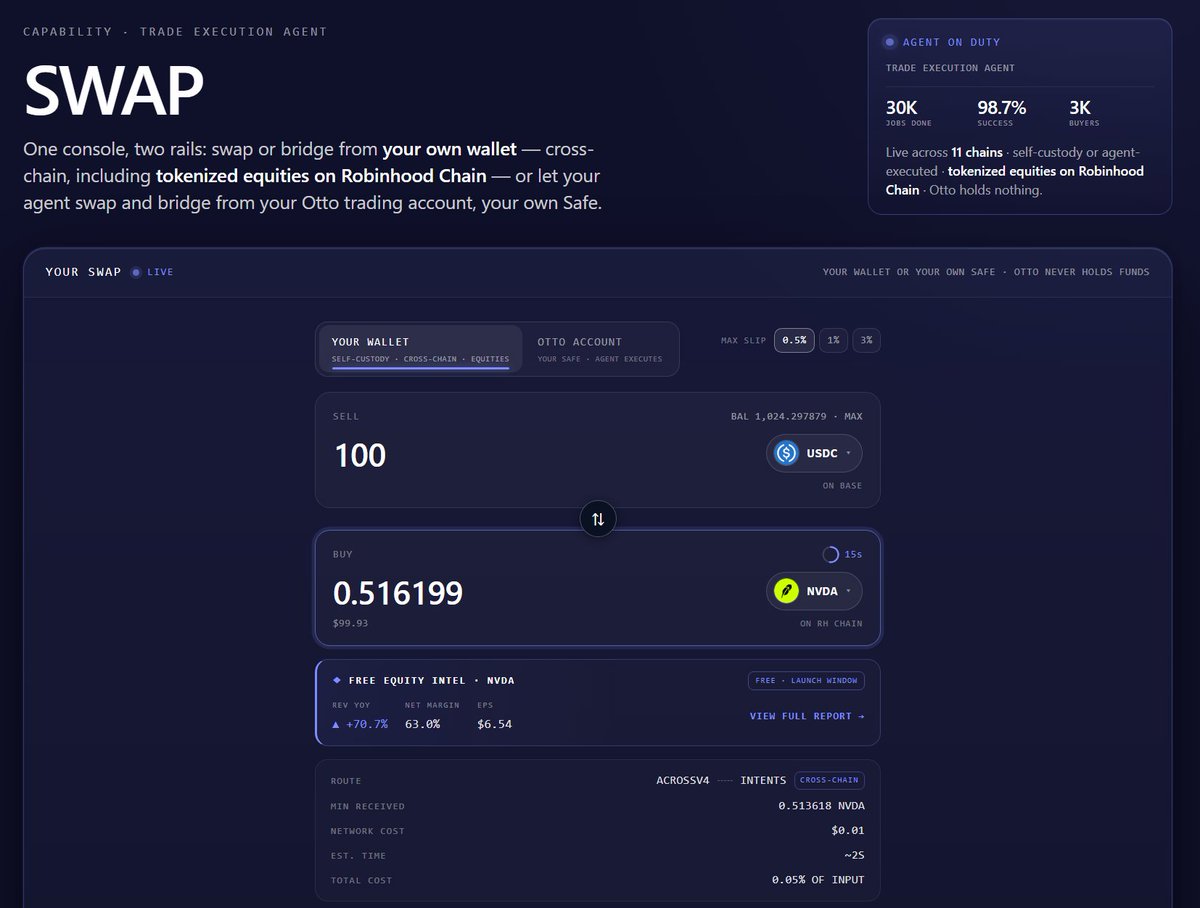1200x908 pixels.
Task: Click the INTENTS route text
Action: pyautogui.click(x=763, y=780)
